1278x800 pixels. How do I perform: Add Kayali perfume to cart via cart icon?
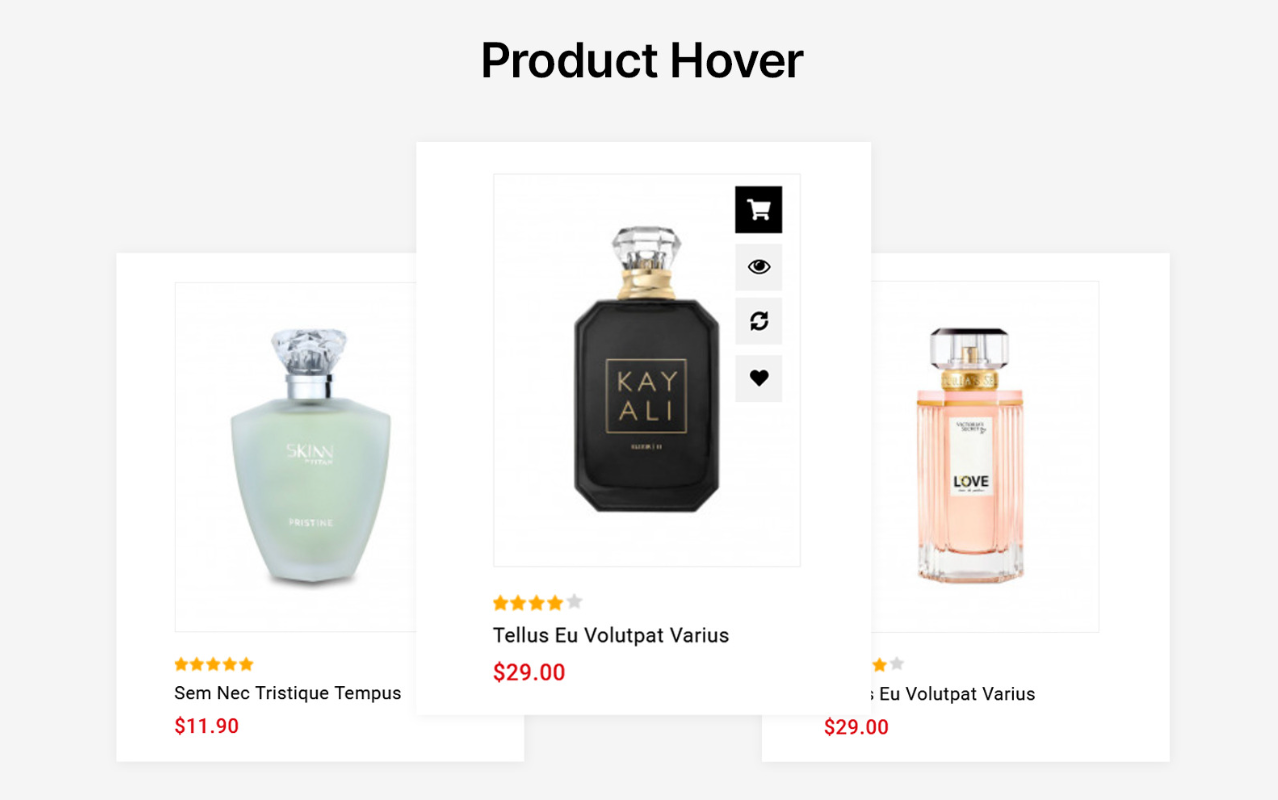(758, 210)
